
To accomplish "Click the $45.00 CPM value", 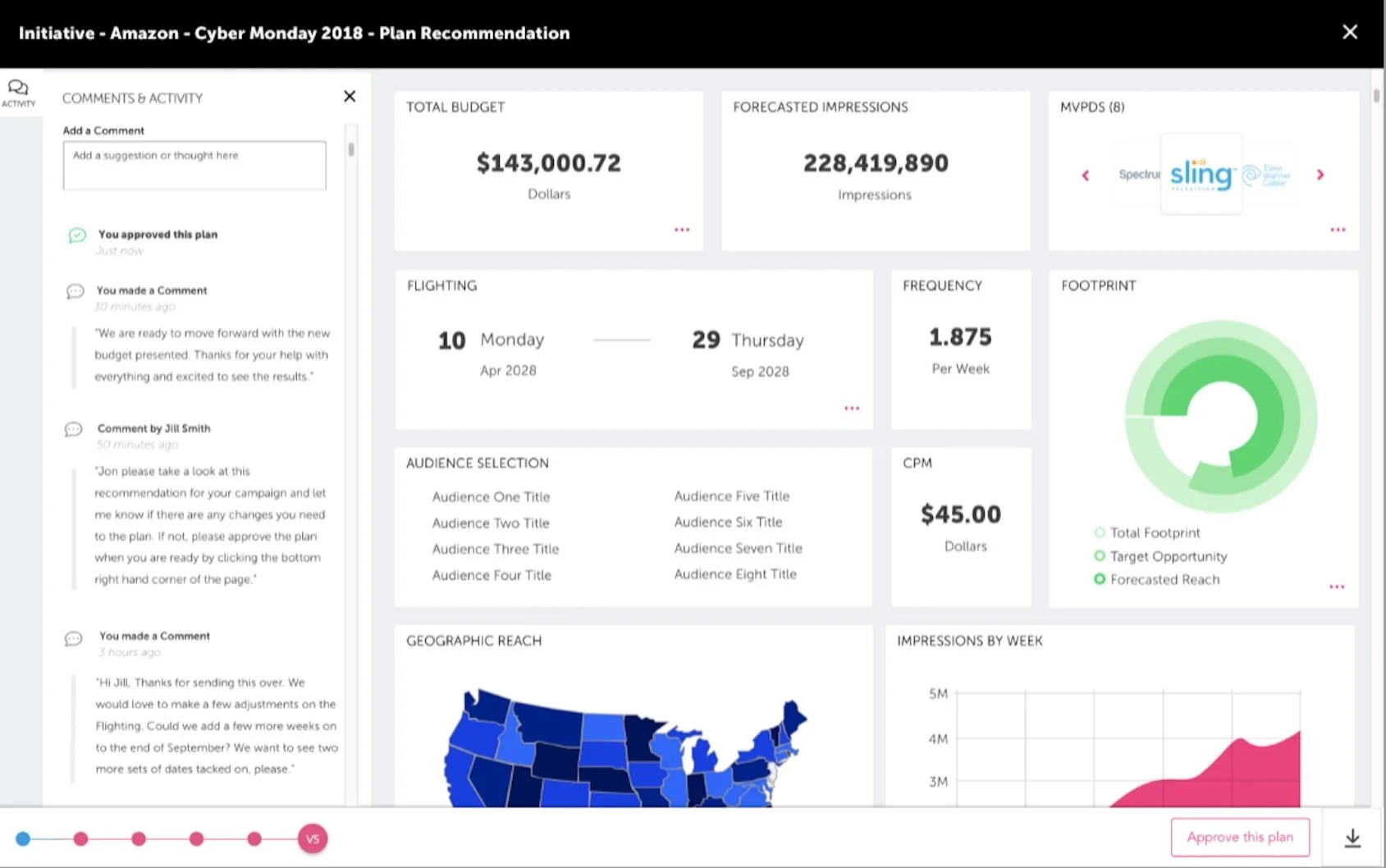I will [961, 514].
